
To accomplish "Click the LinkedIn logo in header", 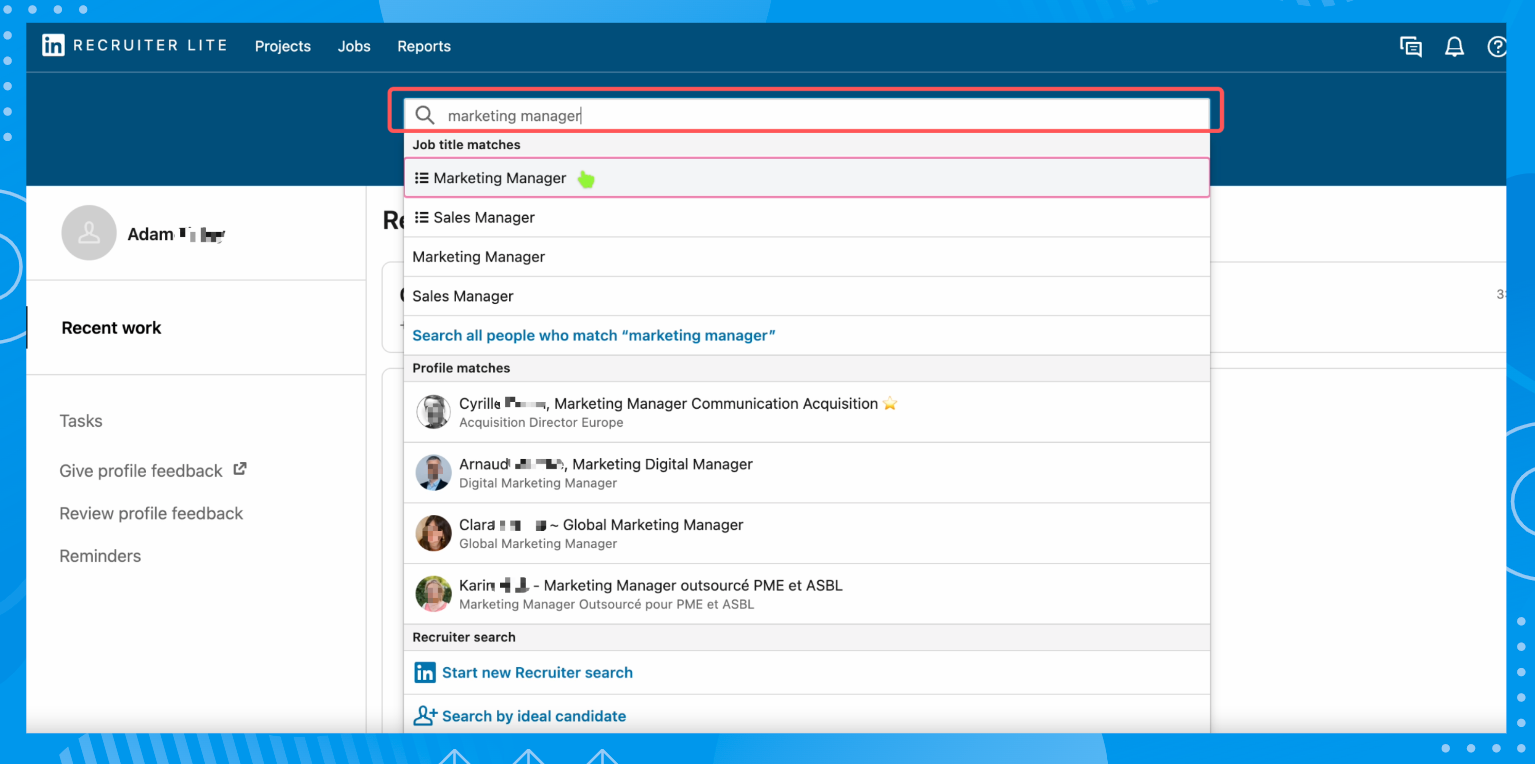I will [x=53, y=45].
